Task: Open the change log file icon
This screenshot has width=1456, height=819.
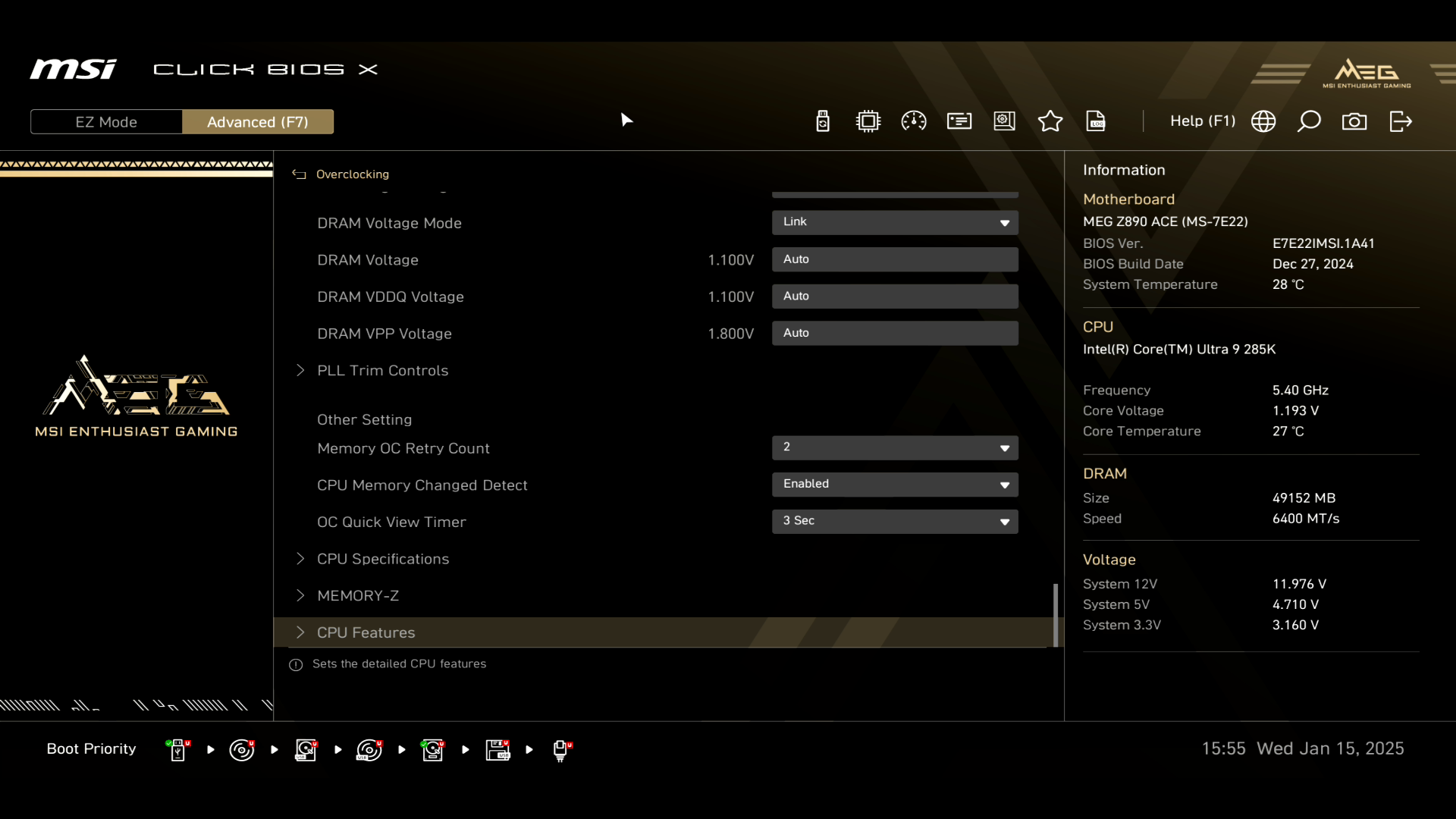Action: [1096, 121]
